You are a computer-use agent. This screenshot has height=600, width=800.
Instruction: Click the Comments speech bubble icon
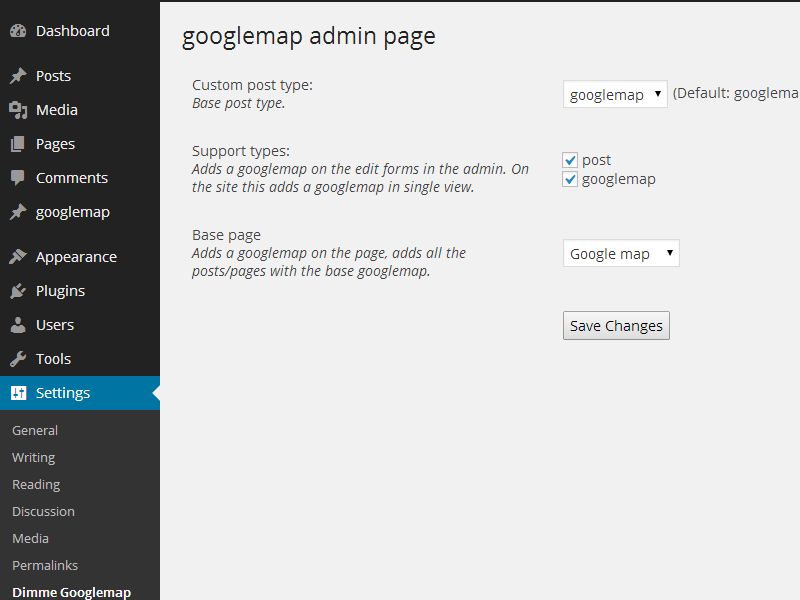18,178
